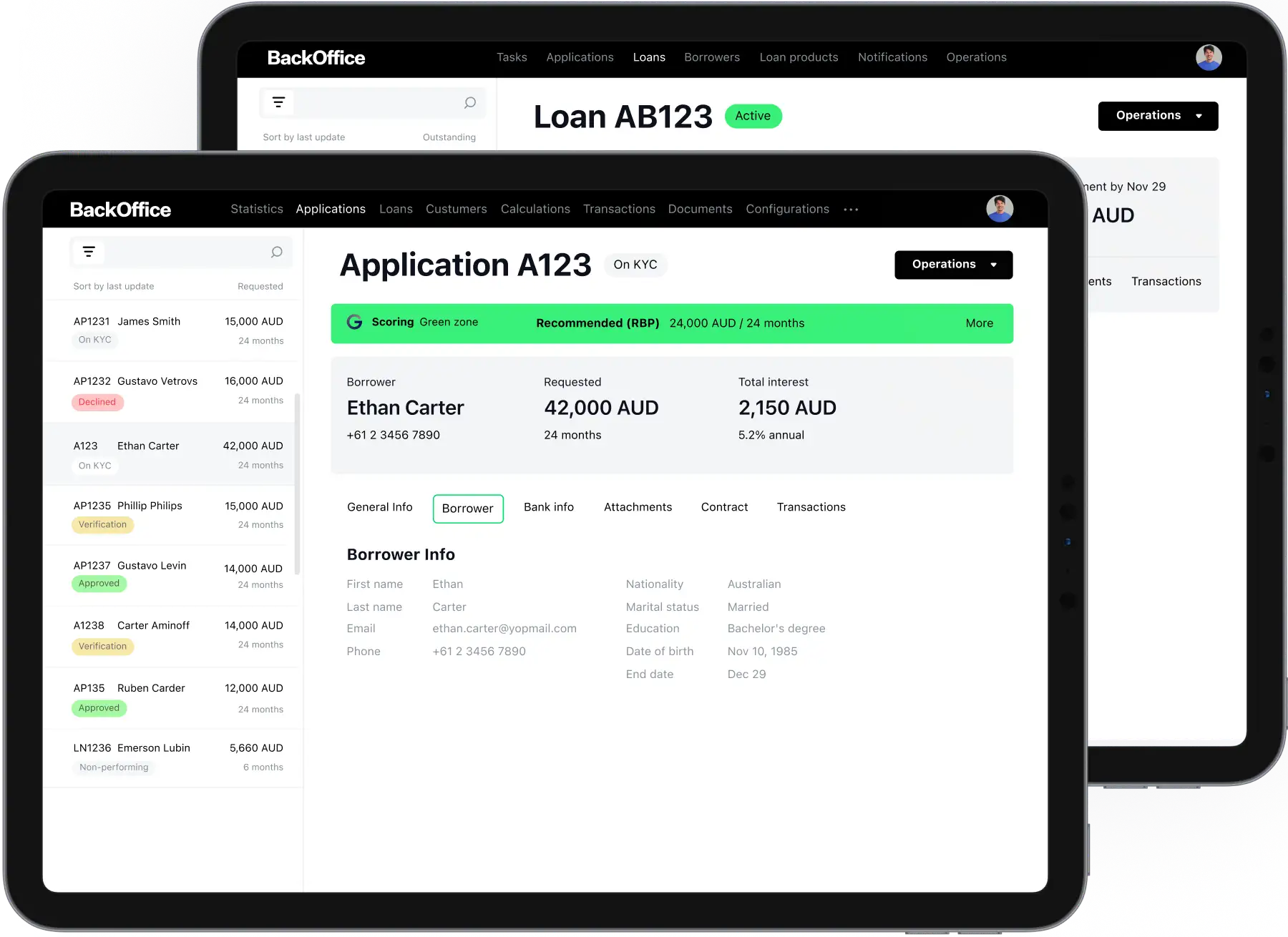This screenshot has width=1288, height=937.
Task: Click Sort by last update label
Action: pos(114,286)
